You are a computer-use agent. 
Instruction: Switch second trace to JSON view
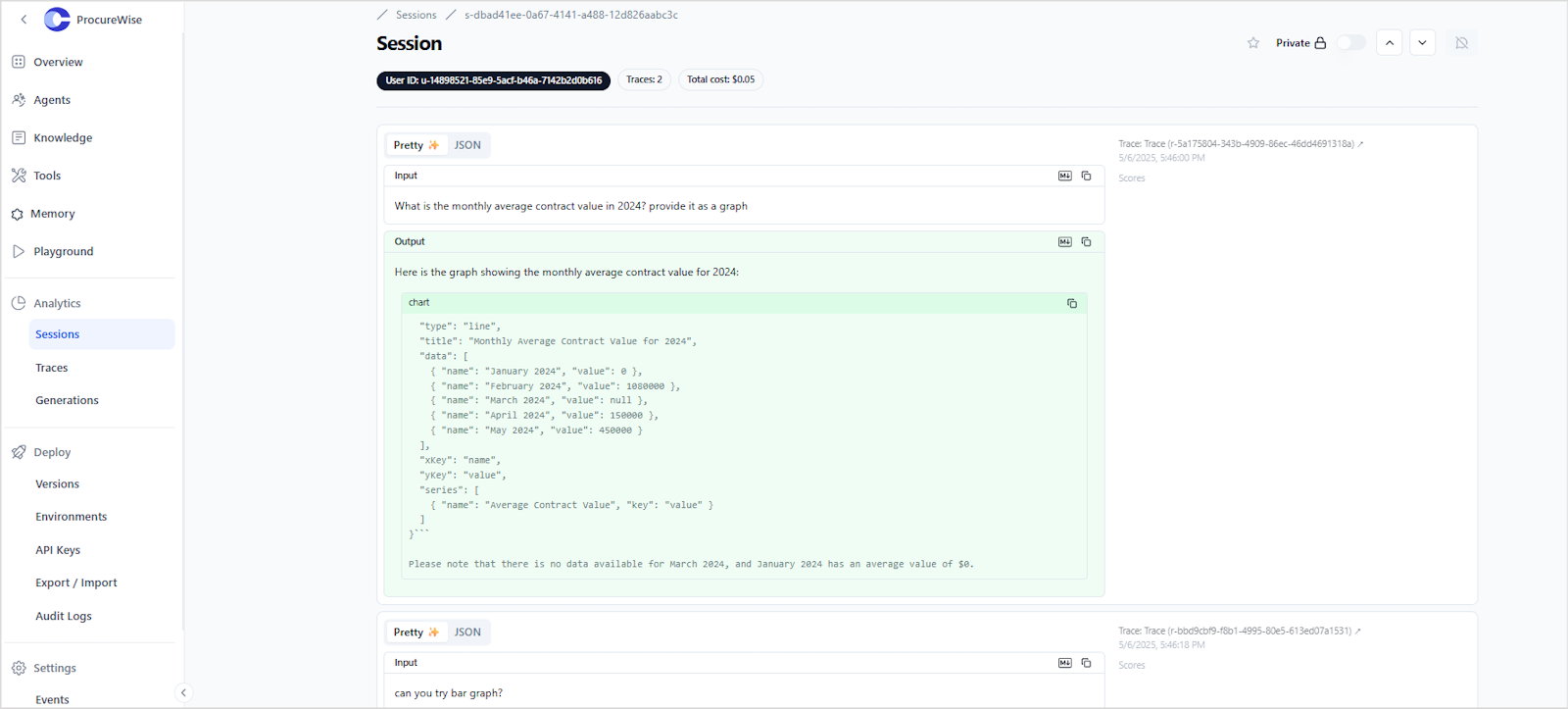tap(467, 633)
